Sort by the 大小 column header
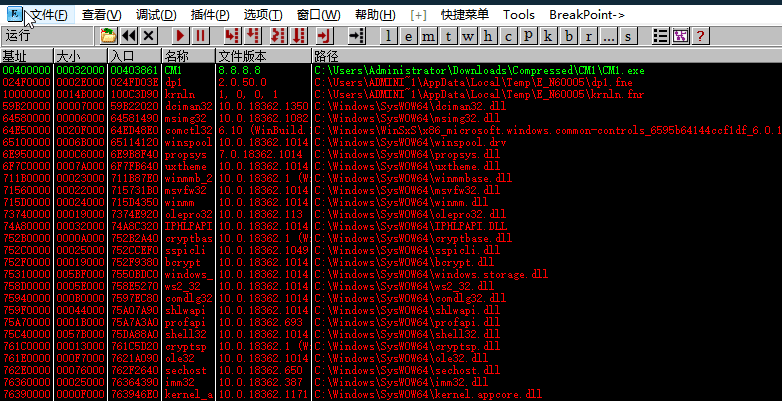Viewport: 782px width, 401px height. pos(80,55)
